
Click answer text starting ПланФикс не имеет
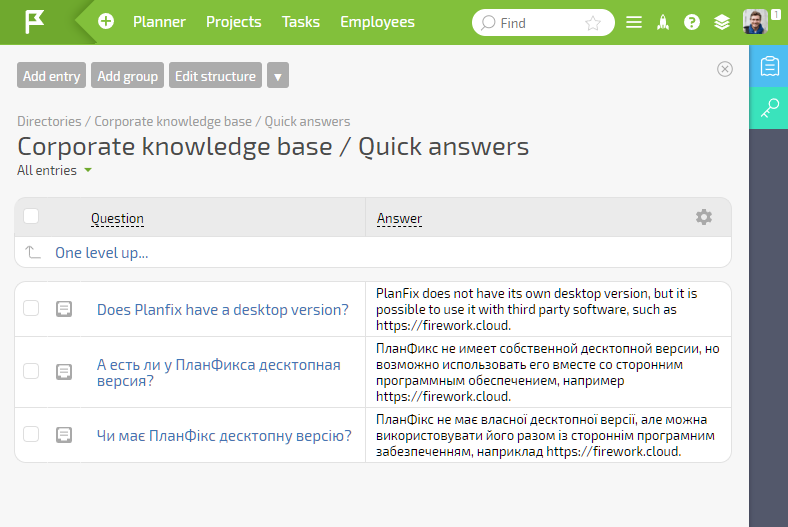point(548,372)
